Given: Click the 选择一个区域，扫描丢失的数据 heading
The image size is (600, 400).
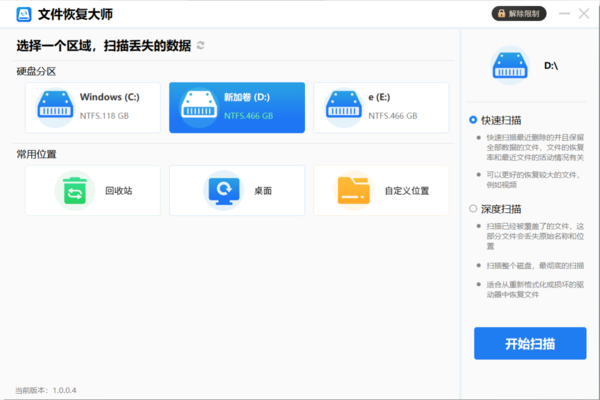Looking at the screenshot, I should coord(104,46).
